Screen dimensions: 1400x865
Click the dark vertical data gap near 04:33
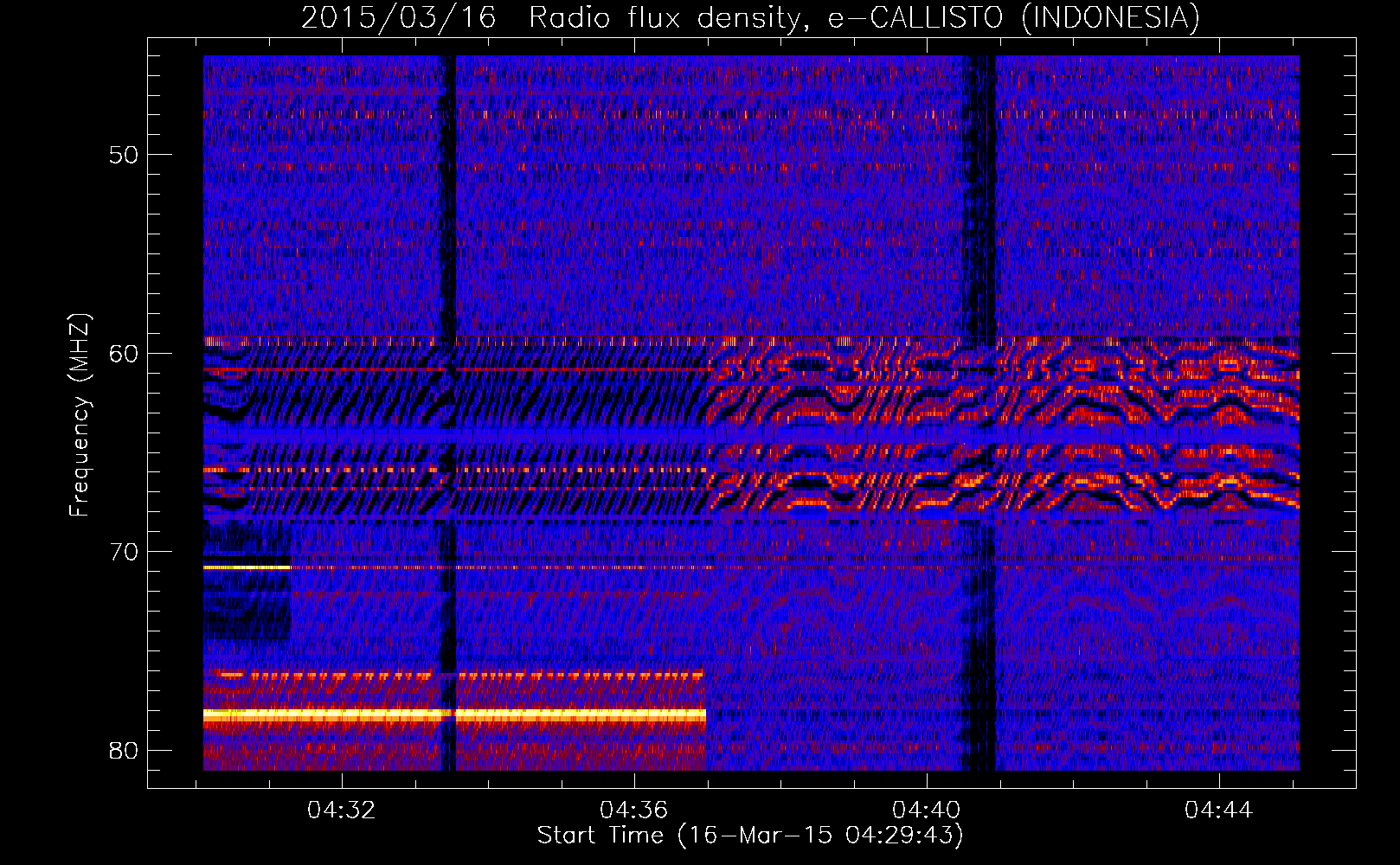pyautogui.click(x=447, y=413)
